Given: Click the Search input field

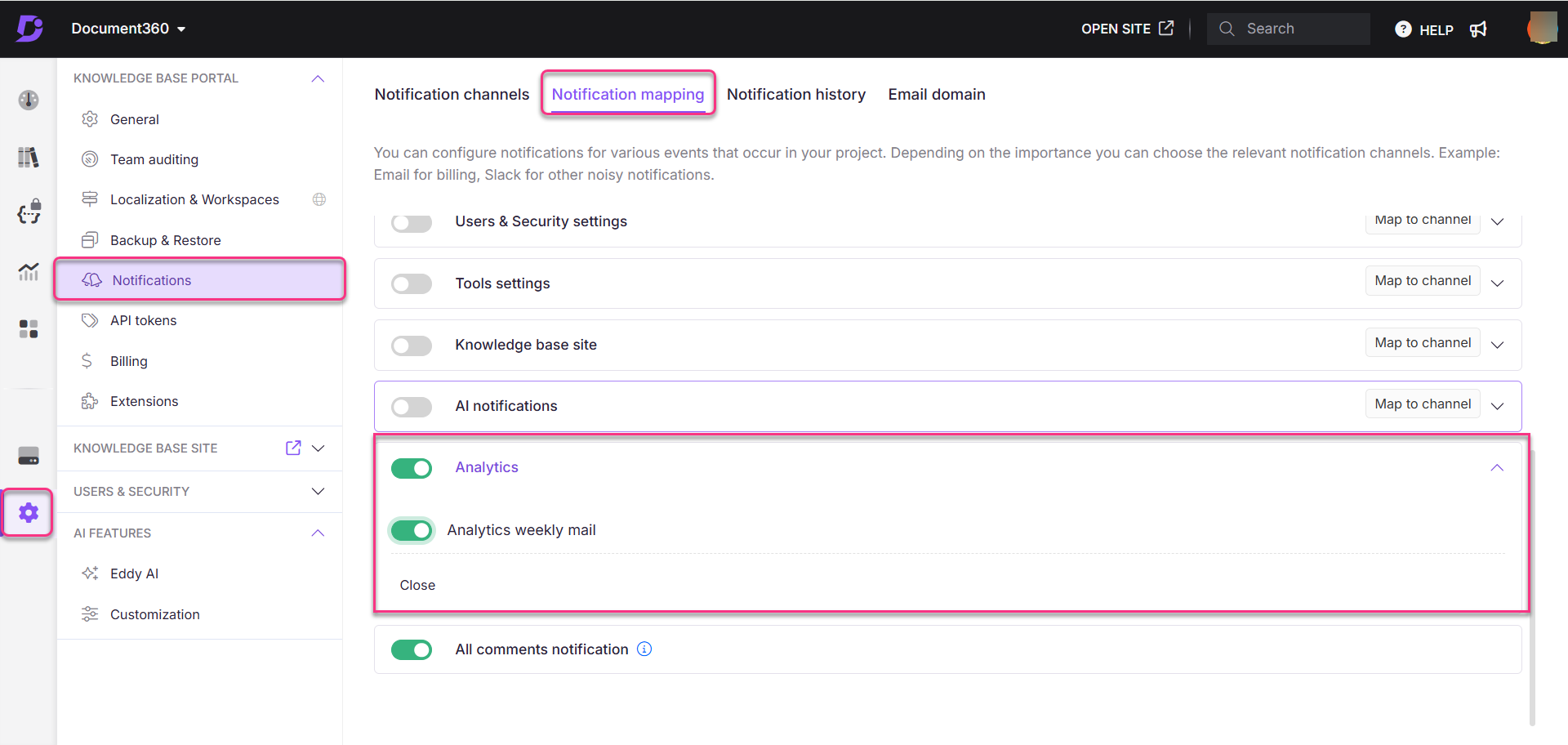Looking at the screenshot, I should click(1289, 29).
